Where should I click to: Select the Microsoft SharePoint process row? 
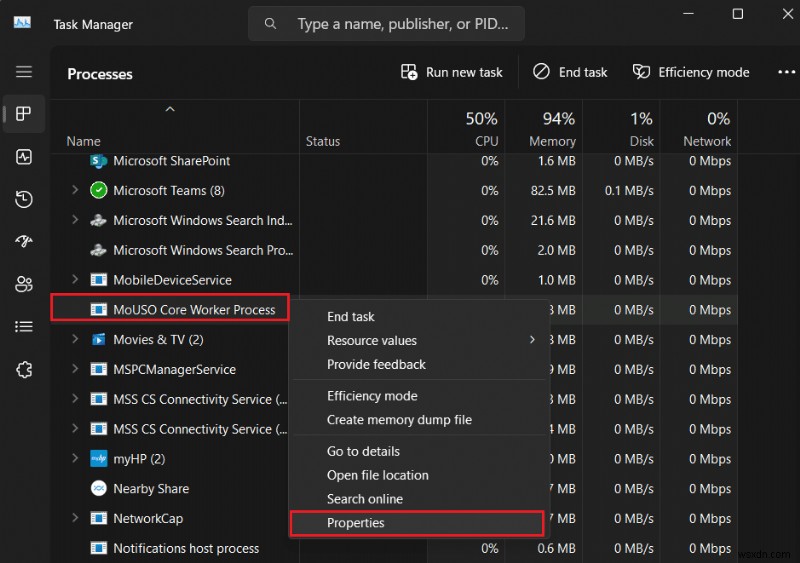coord(394,161)
